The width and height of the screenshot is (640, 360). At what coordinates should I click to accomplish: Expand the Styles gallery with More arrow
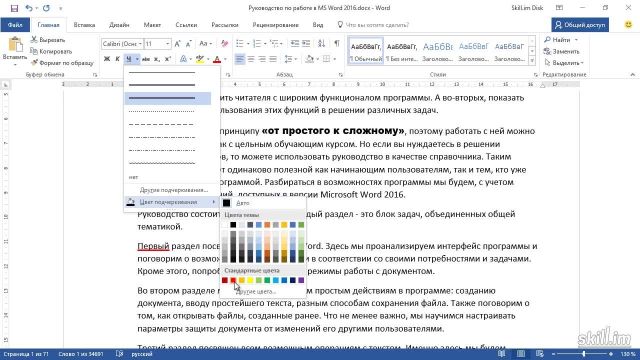532,61
